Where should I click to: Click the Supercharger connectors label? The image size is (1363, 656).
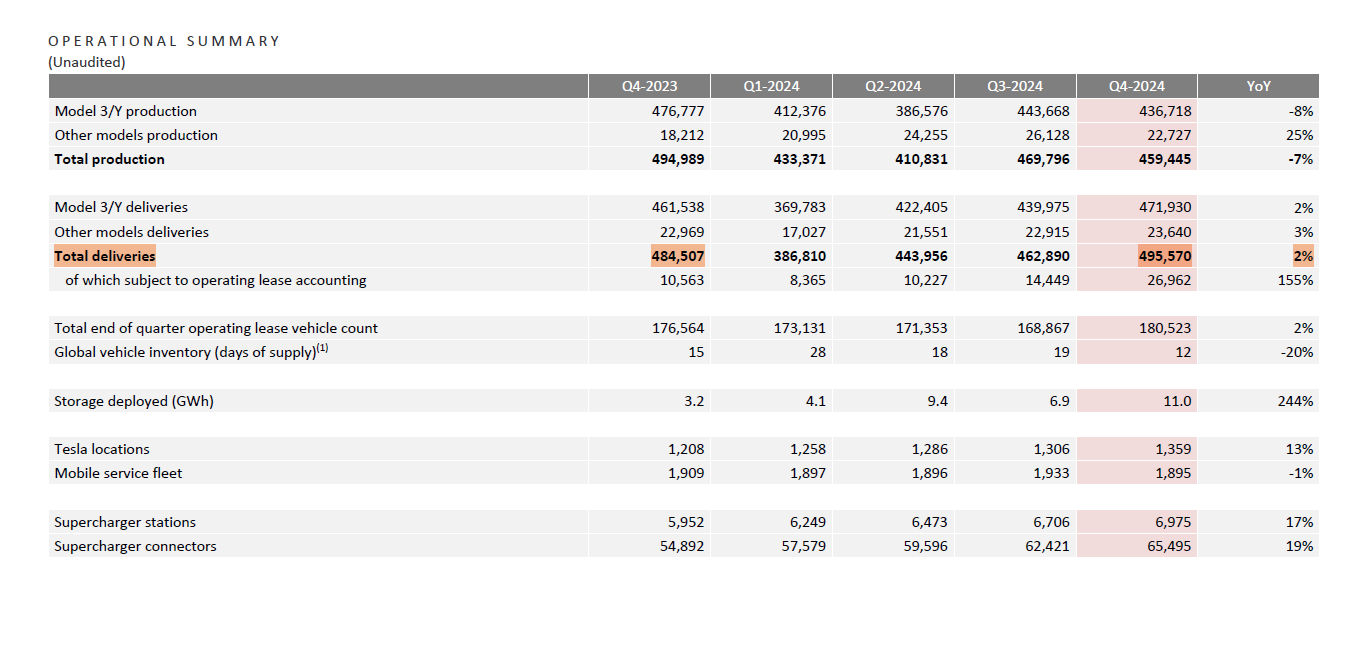[135, 546]
